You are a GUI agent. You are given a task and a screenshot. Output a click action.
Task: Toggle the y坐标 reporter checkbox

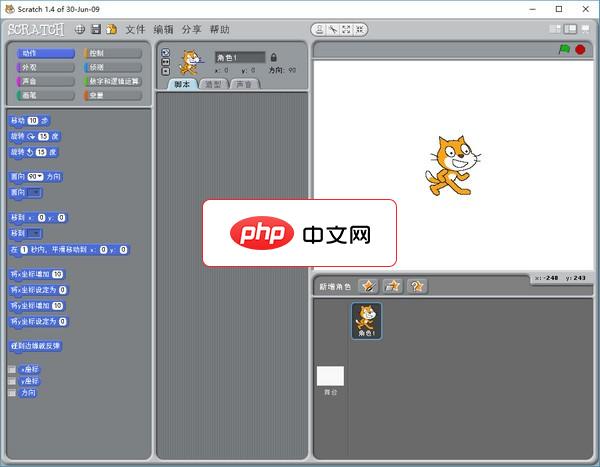[x=12, y=381]
